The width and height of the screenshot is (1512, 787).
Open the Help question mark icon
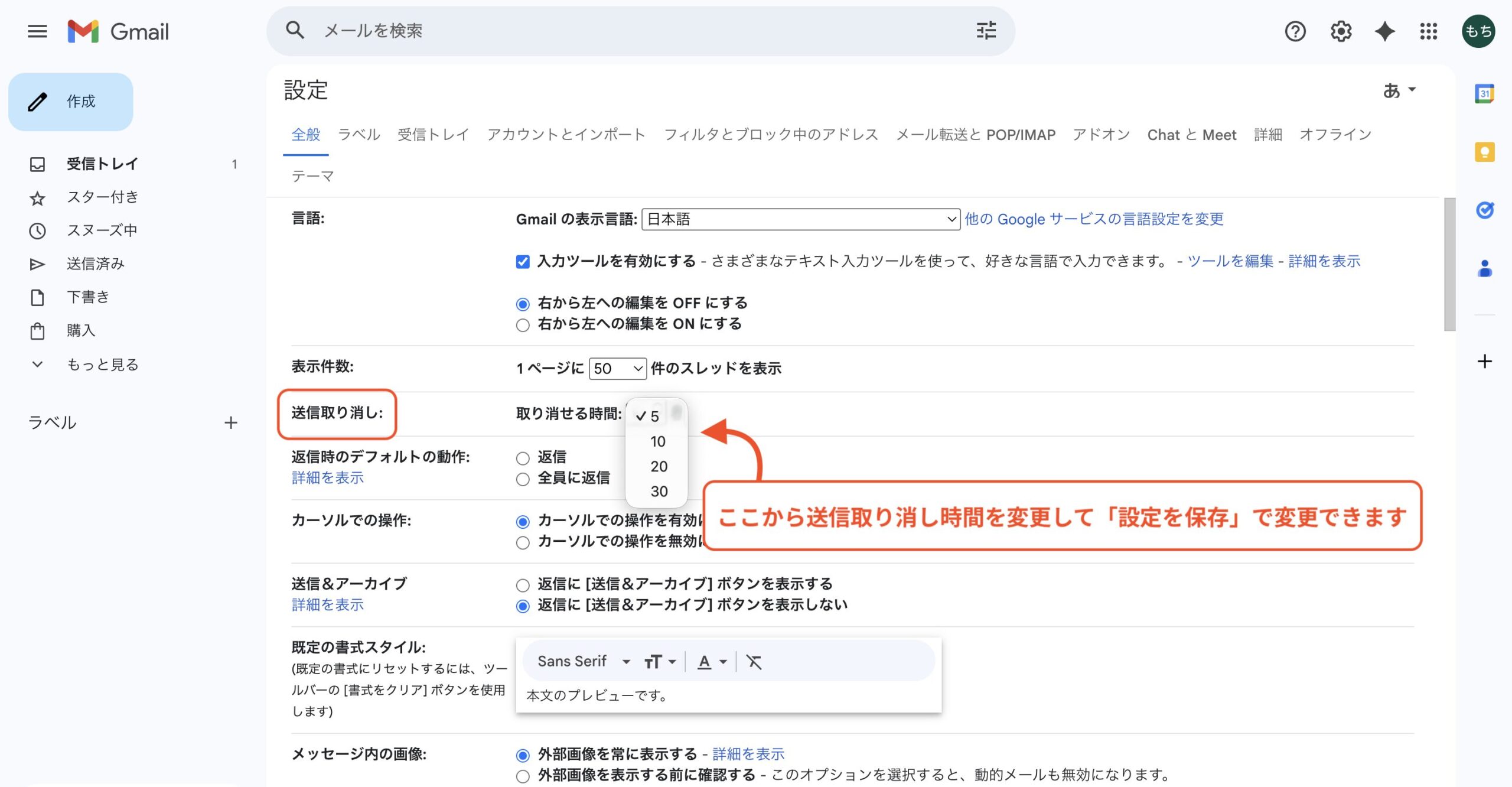tap(1295, 31)
